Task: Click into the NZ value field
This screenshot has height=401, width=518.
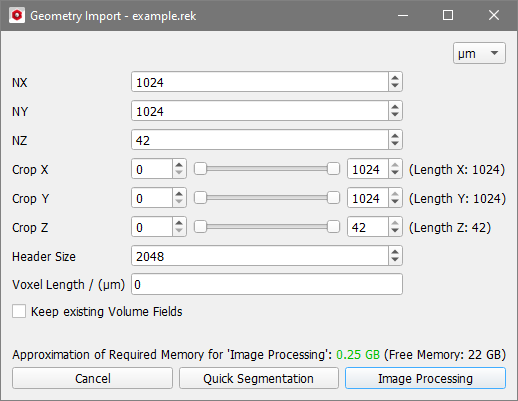Action: click(x=260, y=140)
